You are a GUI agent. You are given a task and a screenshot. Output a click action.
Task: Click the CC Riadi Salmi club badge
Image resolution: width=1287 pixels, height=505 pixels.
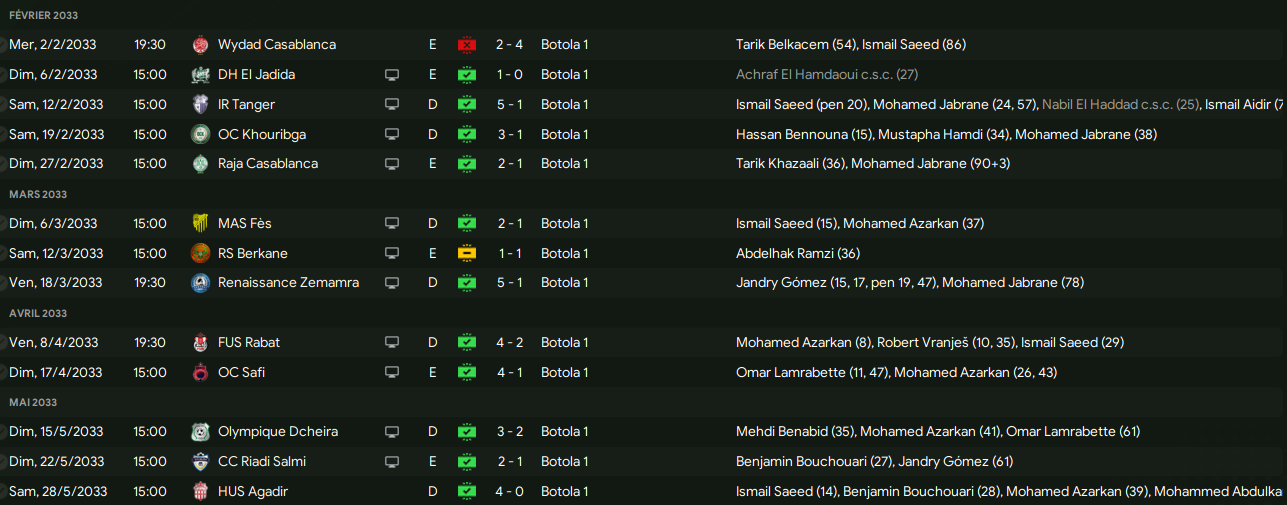(x=200, y=462)
